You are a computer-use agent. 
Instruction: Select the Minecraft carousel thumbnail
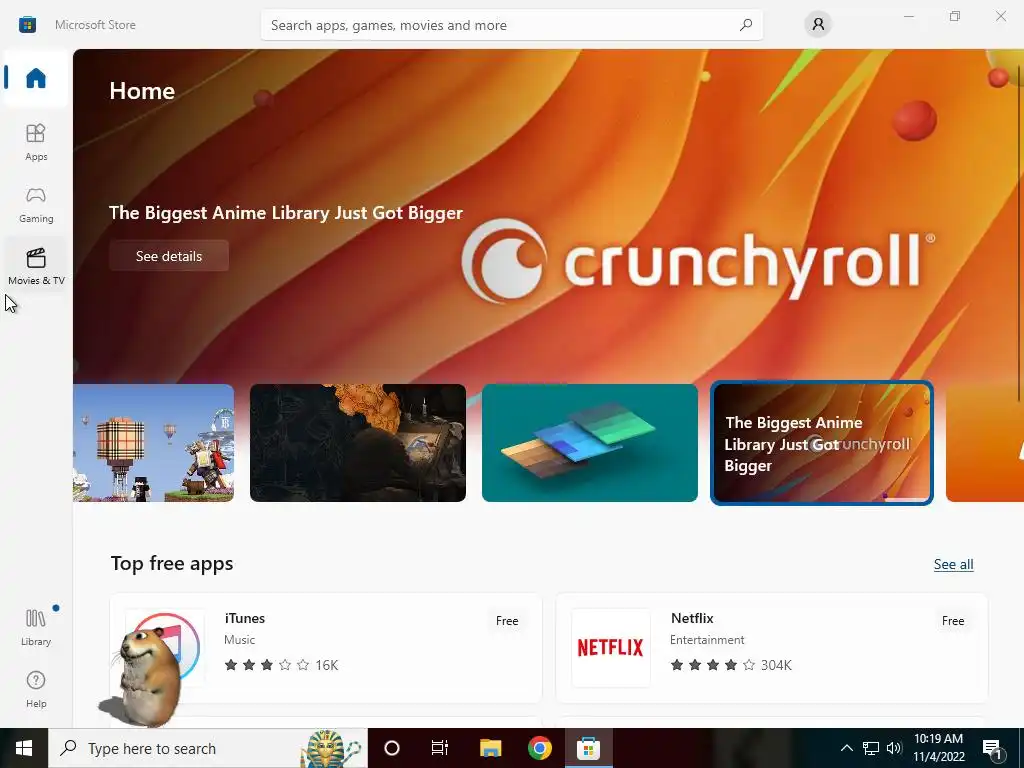click(x=153, y=443)
